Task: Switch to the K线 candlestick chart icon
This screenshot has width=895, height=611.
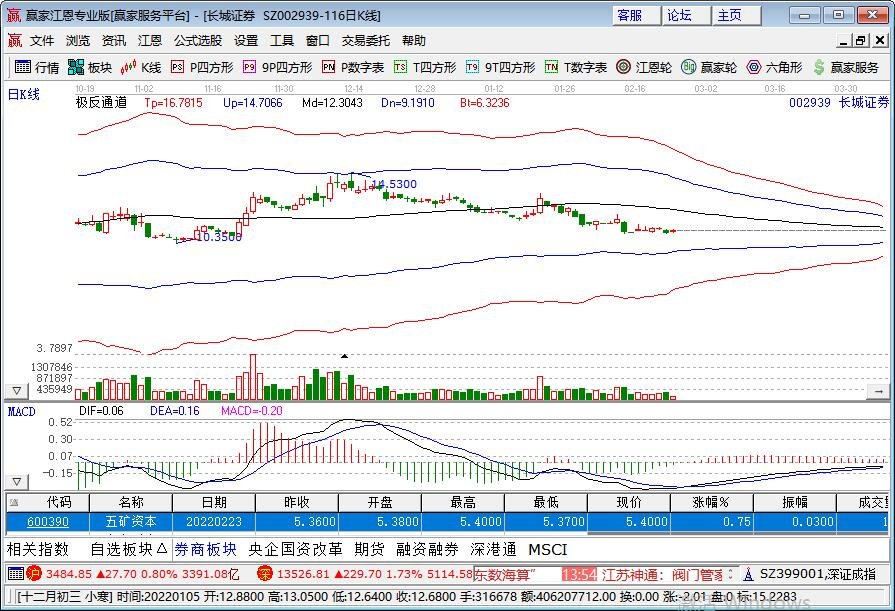Action: (140, 67)
